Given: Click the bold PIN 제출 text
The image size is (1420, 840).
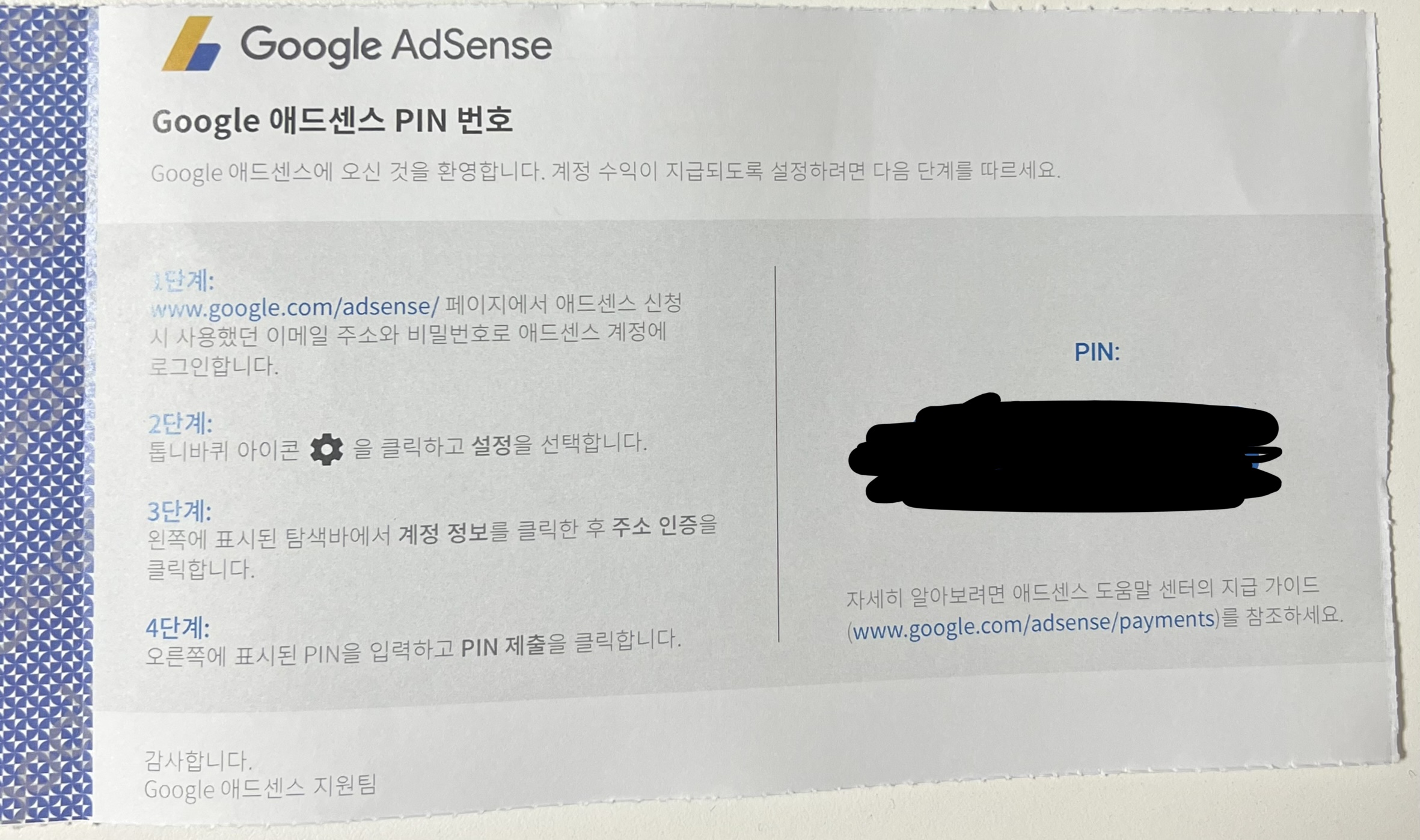Looking at the screenshot, I should [x=503, y=647].
